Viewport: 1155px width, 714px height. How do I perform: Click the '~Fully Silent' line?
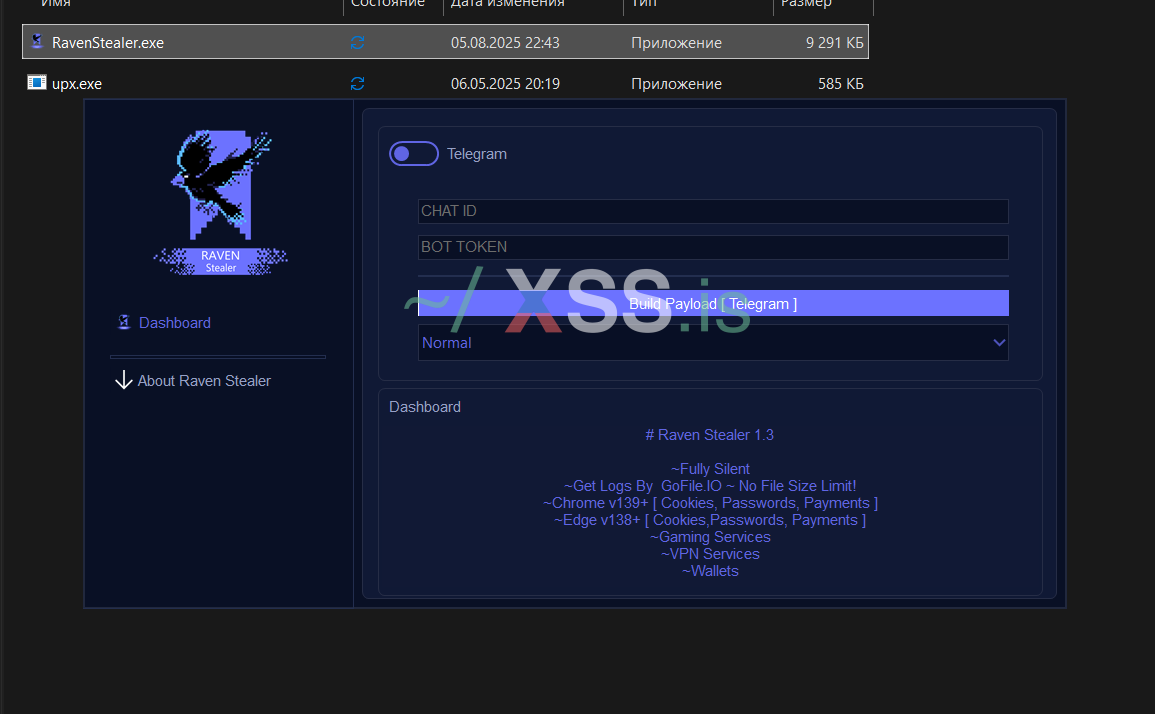point(710,469)
